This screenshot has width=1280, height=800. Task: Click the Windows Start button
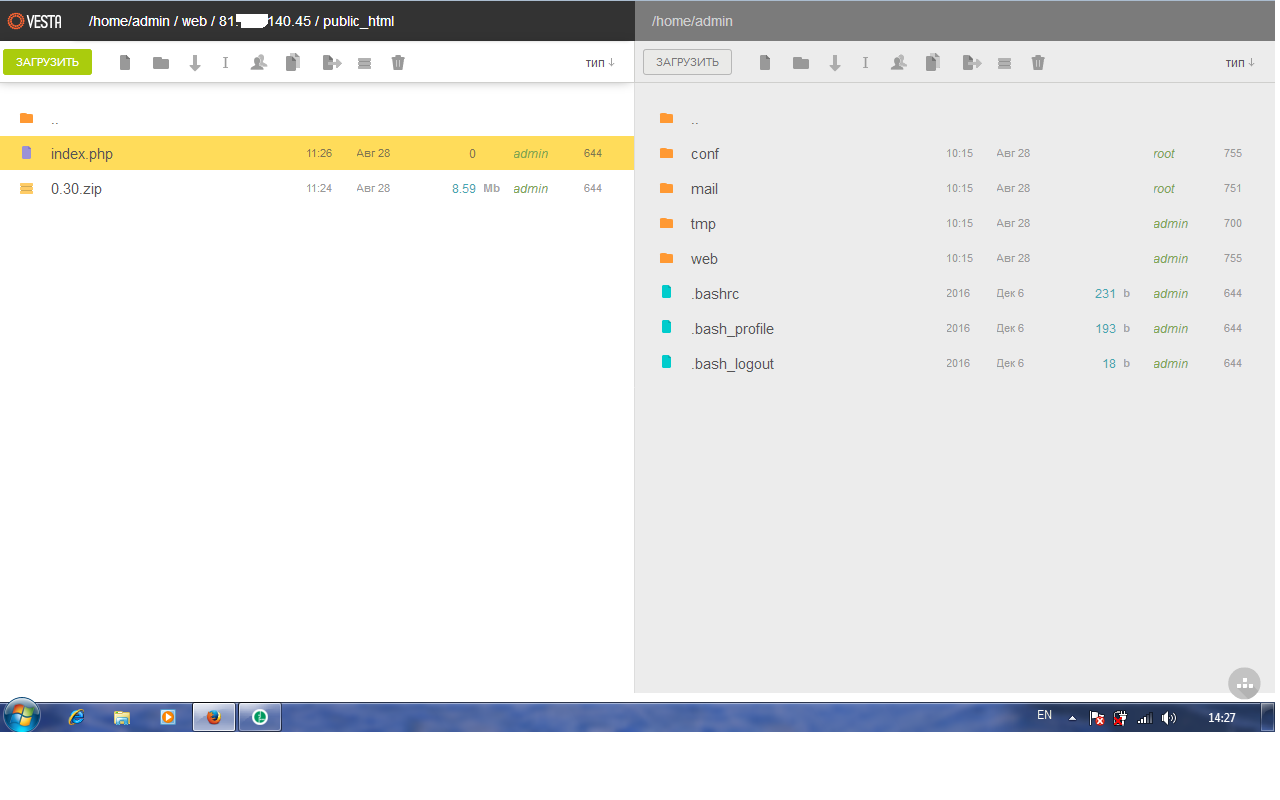[x=21, y=716]
